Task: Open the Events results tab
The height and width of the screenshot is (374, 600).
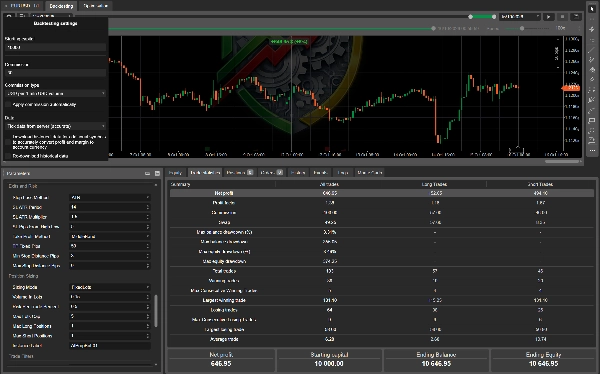Action: click(320, 173)
